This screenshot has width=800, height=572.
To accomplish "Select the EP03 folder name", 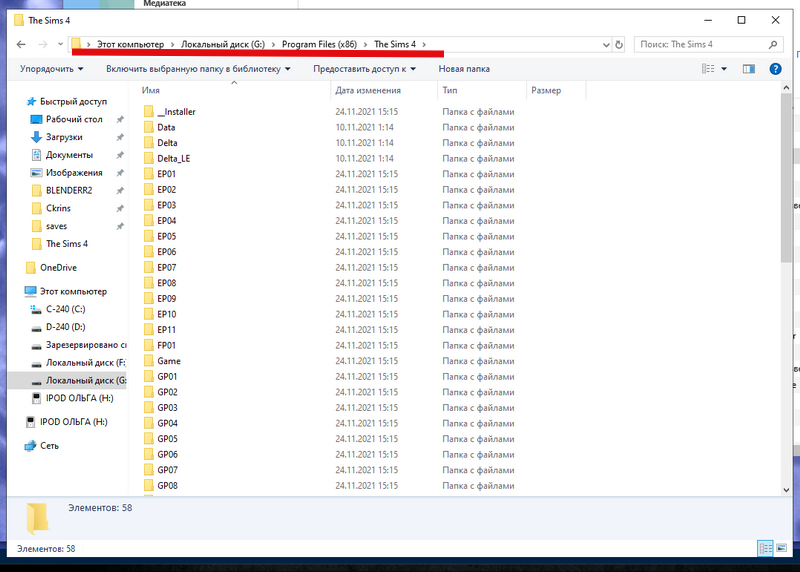I will pos(166,205).
